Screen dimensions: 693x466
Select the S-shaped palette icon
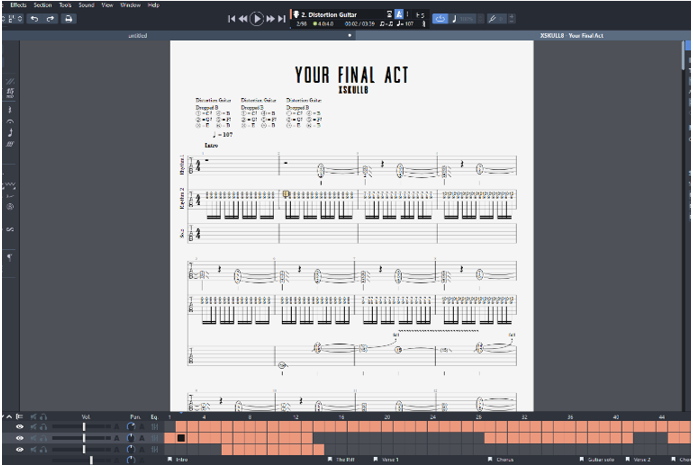click(10, 229)
